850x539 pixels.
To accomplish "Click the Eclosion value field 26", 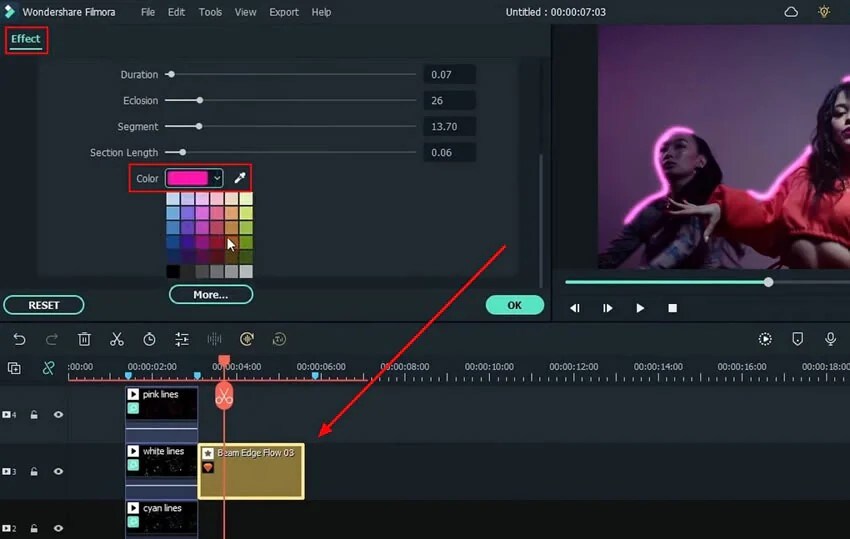I will click(x=449, y=100).
